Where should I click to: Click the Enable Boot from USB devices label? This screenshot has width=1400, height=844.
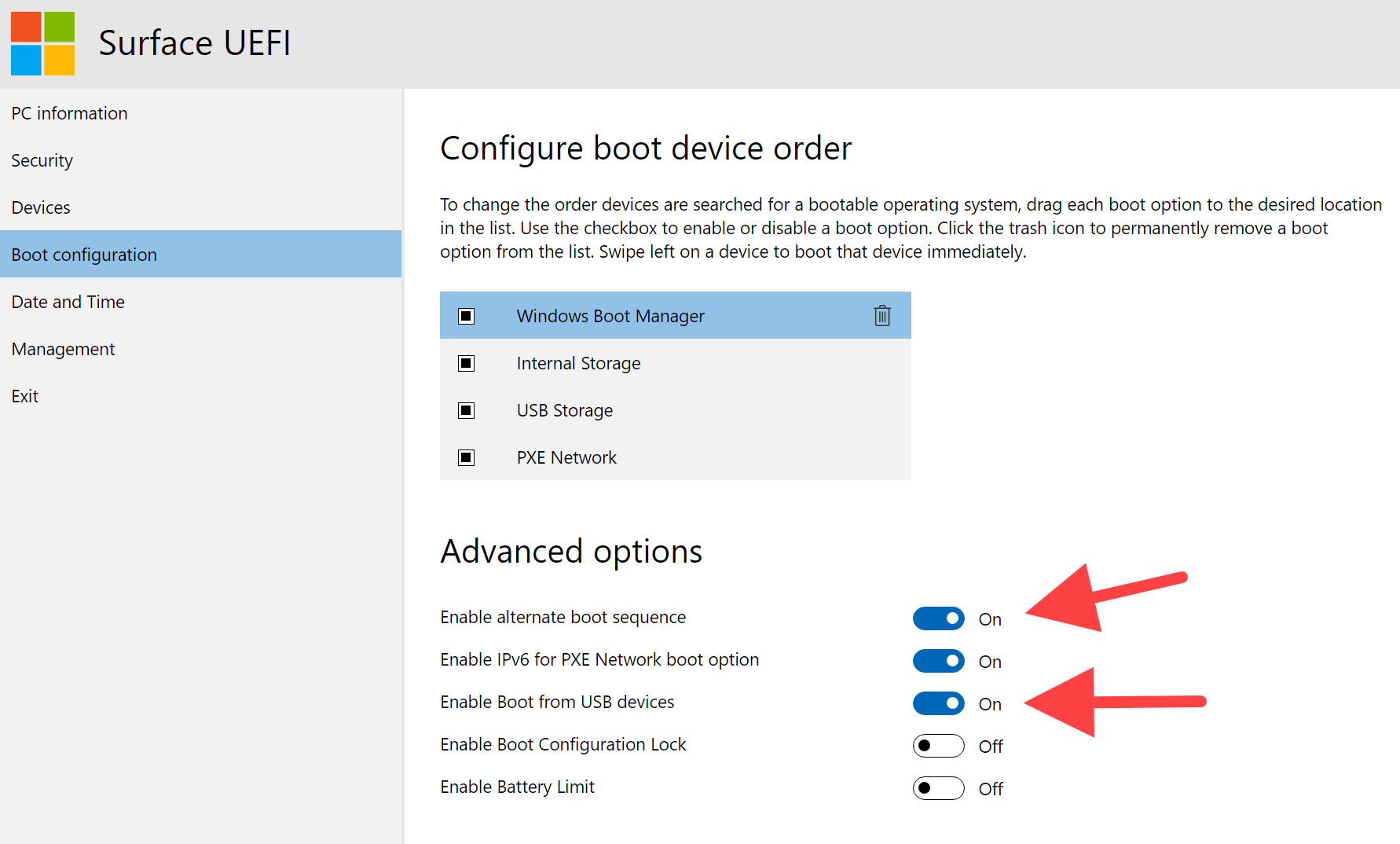click(x=557, y=703)
